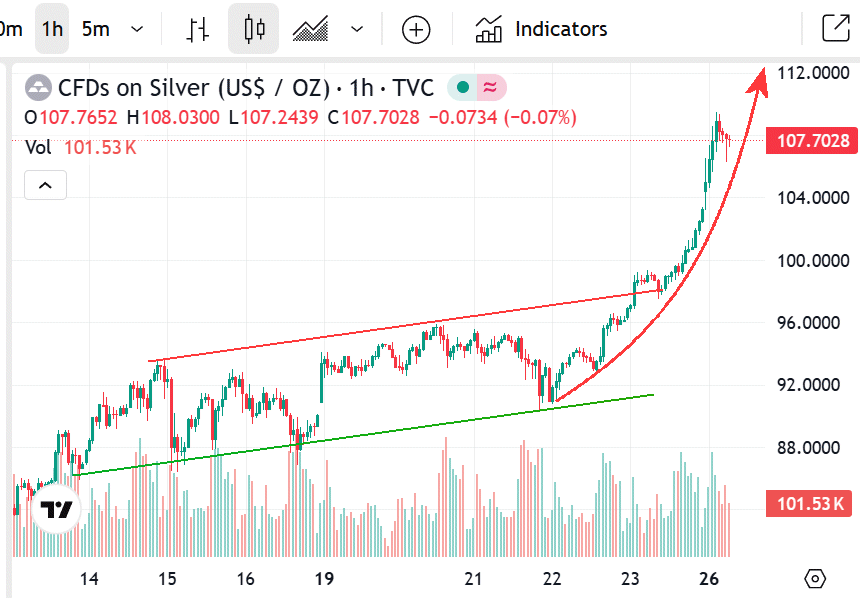
Task: Expand the chart style dropdown chevron
Action: click(357, 29)
